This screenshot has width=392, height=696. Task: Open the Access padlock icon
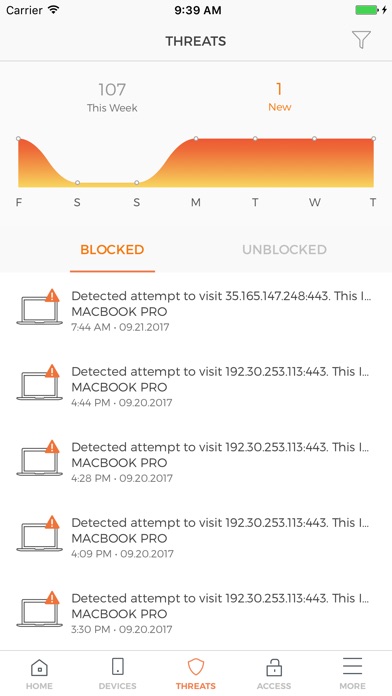[274, 667]
